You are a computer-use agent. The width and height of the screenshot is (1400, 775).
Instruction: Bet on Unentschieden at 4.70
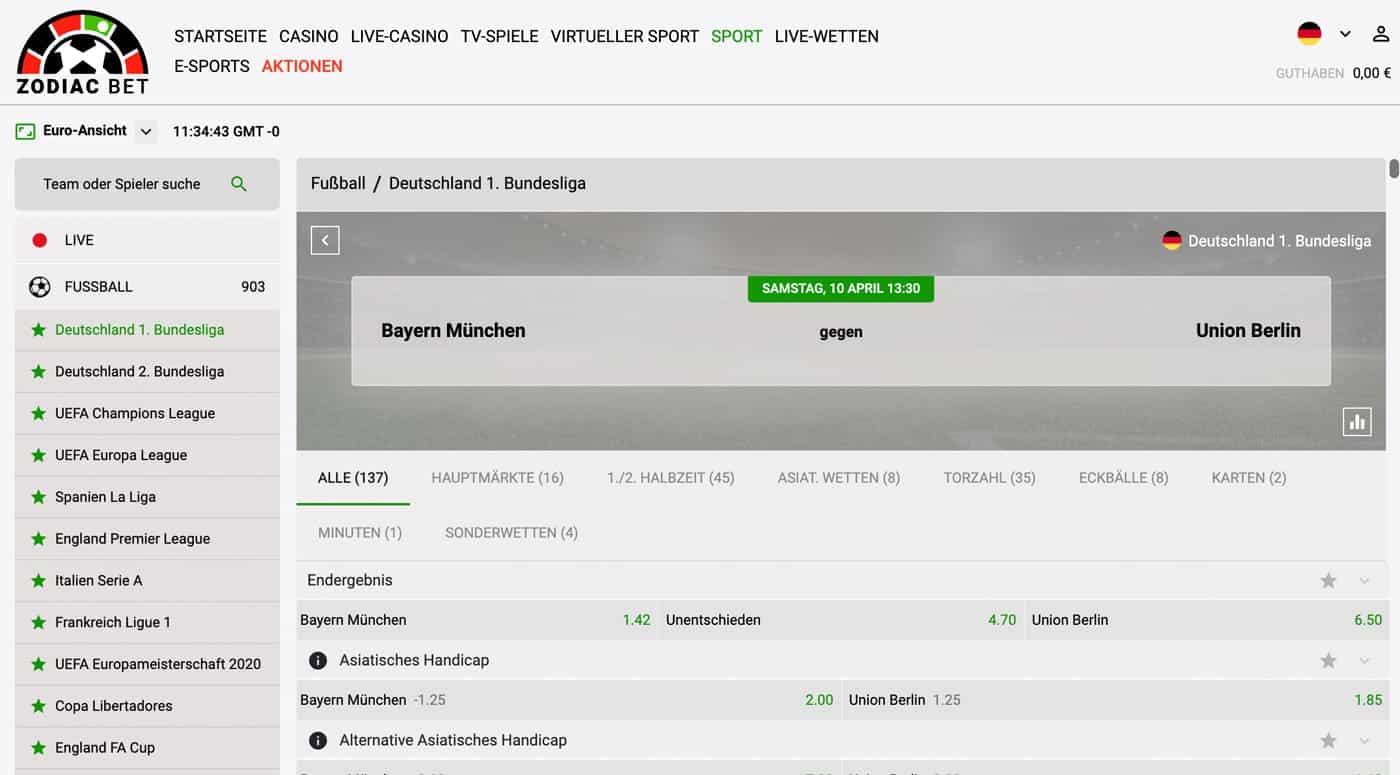(842, 620)
